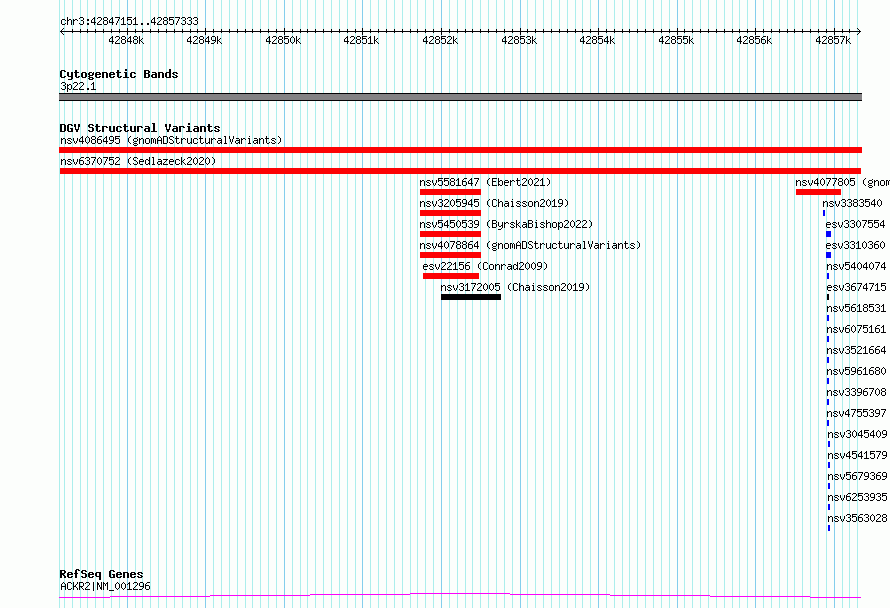Select variant nsv3563028

pyautogui.click(x=858, y=518)
